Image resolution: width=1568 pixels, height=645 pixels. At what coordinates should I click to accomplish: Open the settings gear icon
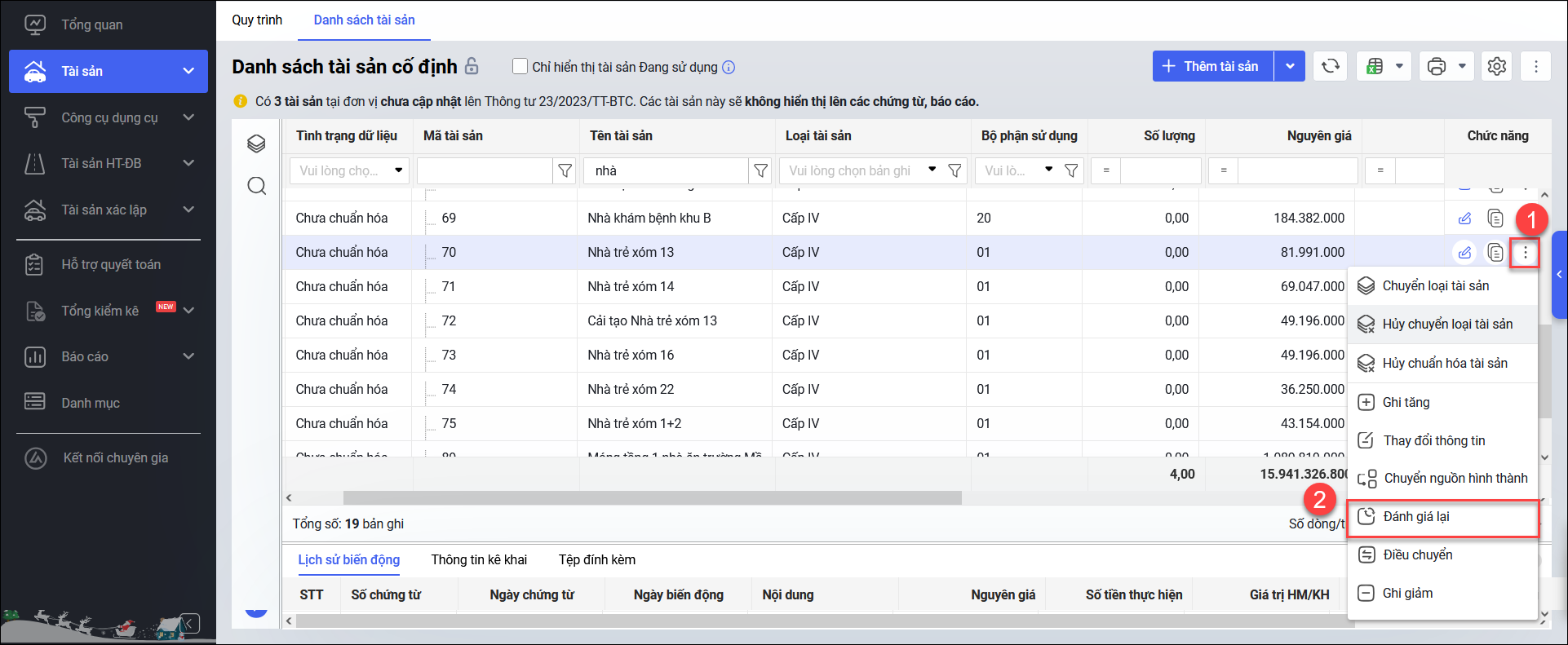tap(1496, 66)
